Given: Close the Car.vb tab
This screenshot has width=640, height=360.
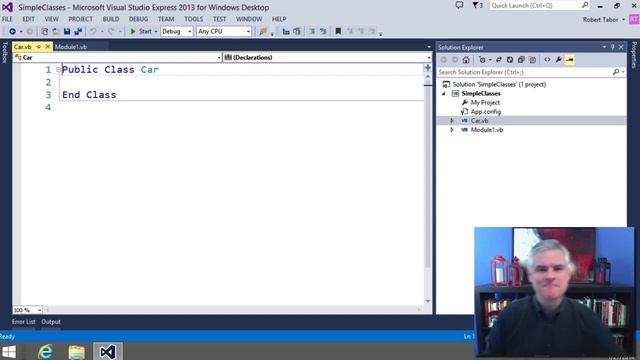Looking at the screenshot, I should (47, 47).
